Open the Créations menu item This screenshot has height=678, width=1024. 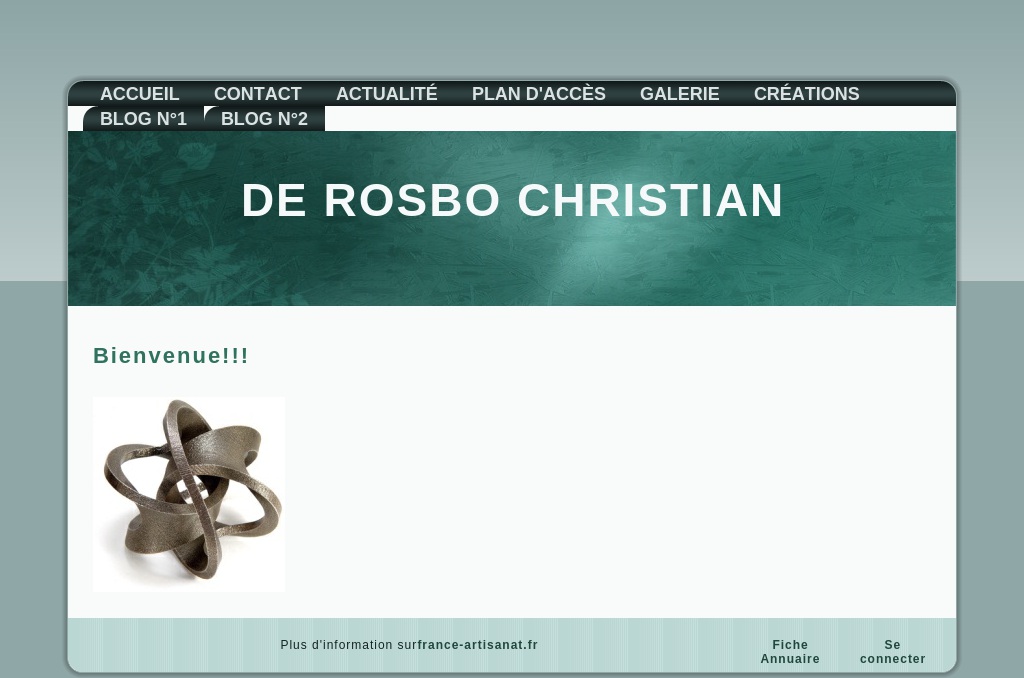click(x=807, y=94)
